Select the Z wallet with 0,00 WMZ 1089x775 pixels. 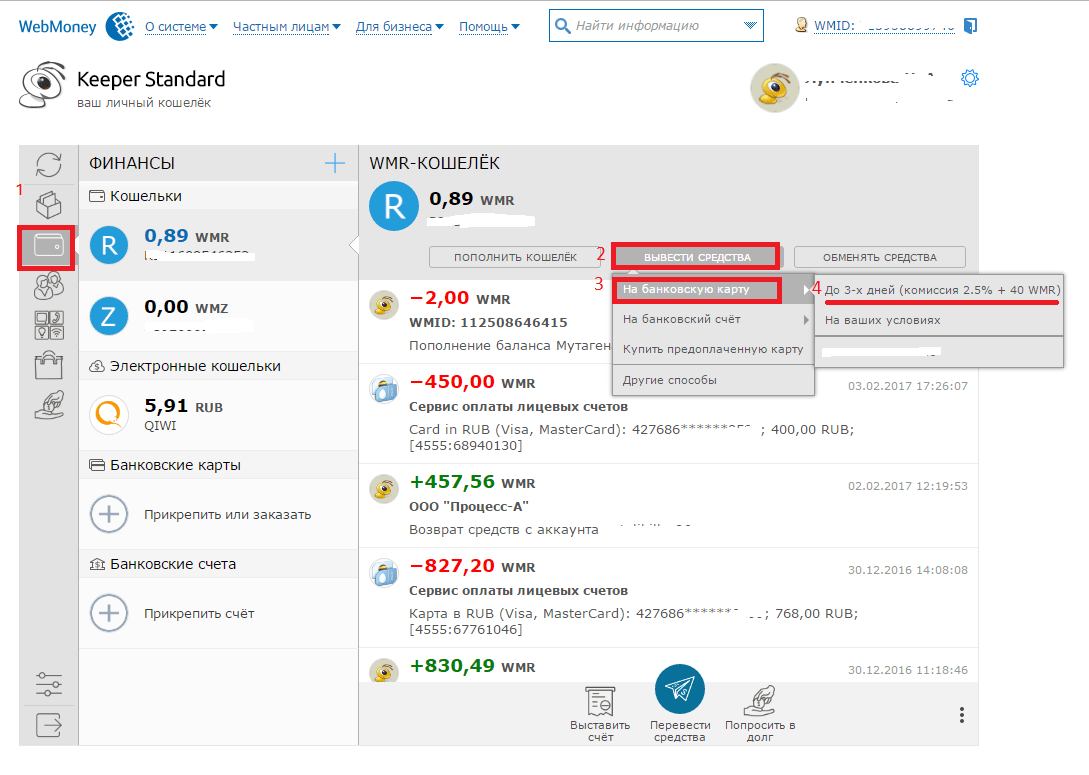point(219,316)
